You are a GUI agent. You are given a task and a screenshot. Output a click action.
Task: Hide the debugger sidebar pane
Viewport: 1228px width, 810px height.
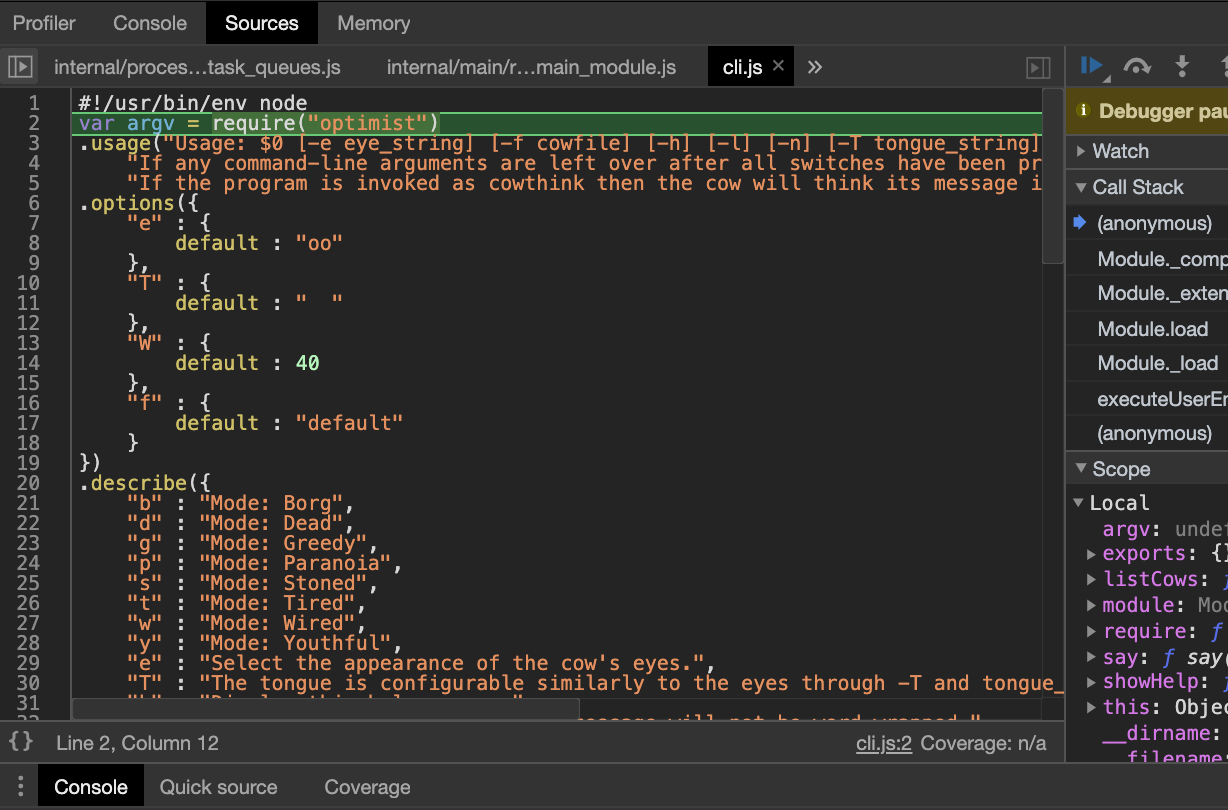[1039, 67]
